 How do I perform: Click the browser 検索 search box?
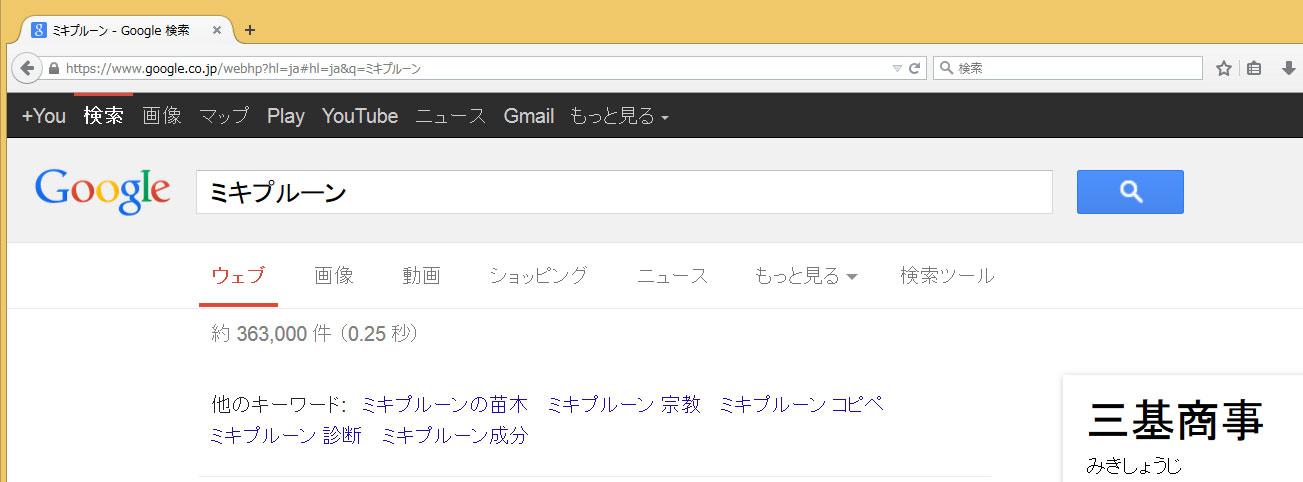tap(1068, 69)
